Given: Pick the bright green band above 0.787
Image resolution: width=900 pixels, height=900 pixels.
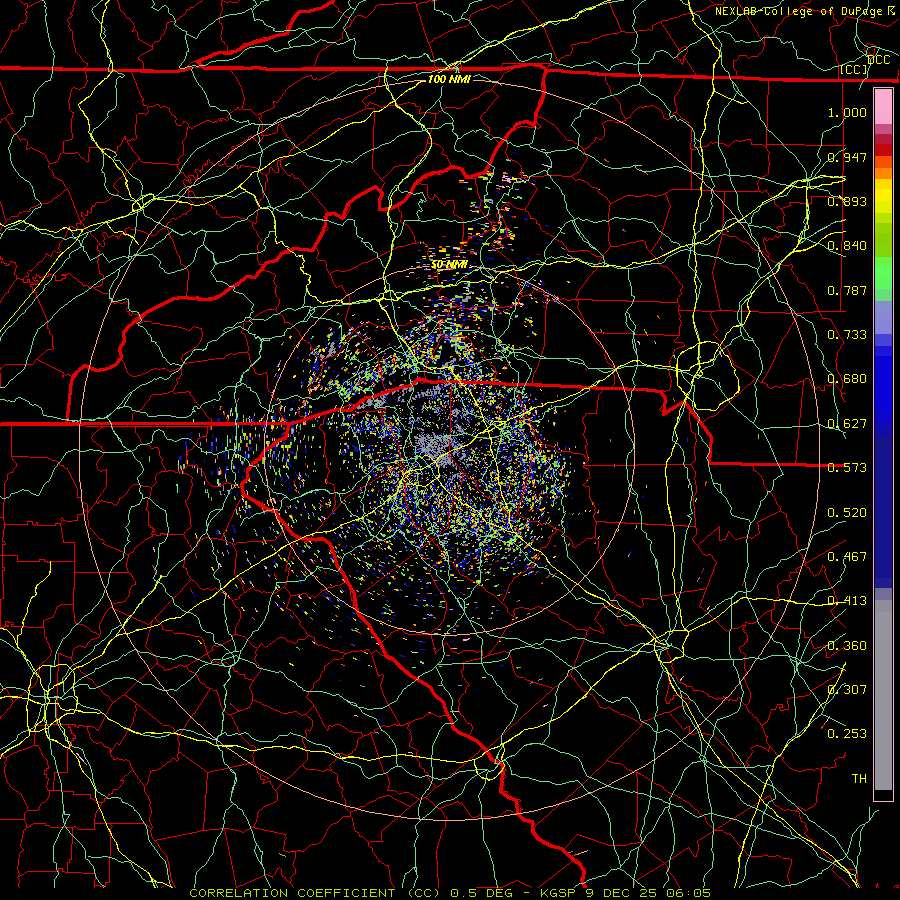Looking at the screenshot, I should pyautogui.click(x=883, y=273).
